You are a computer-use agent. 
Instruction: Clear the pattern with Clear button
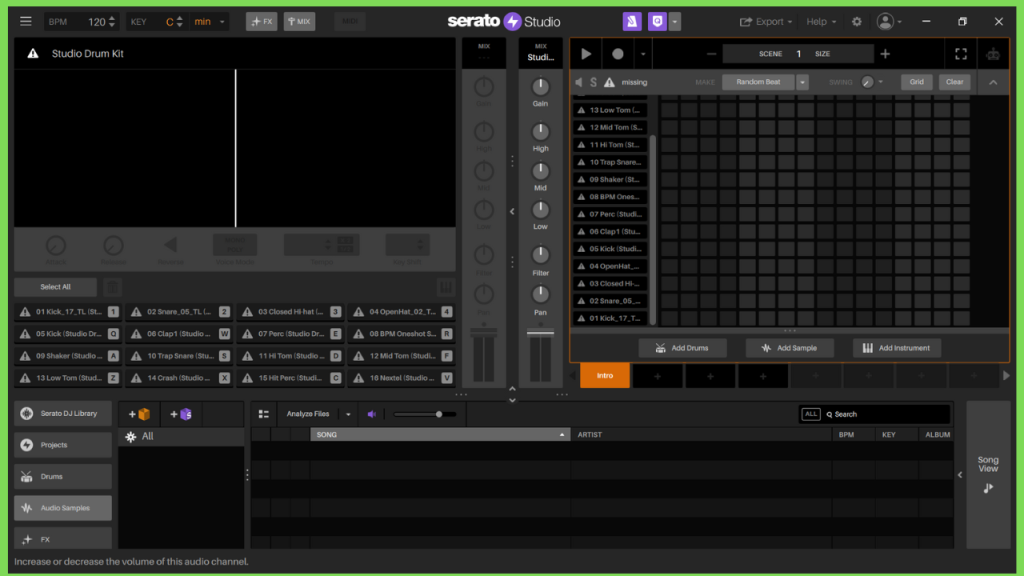[954, 82]
